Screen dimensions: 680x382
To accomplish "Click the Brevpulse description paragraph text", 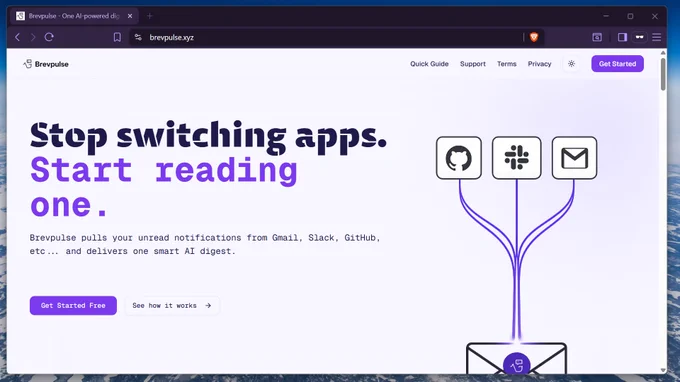I will pyautogui.click(x=205, y=245).
